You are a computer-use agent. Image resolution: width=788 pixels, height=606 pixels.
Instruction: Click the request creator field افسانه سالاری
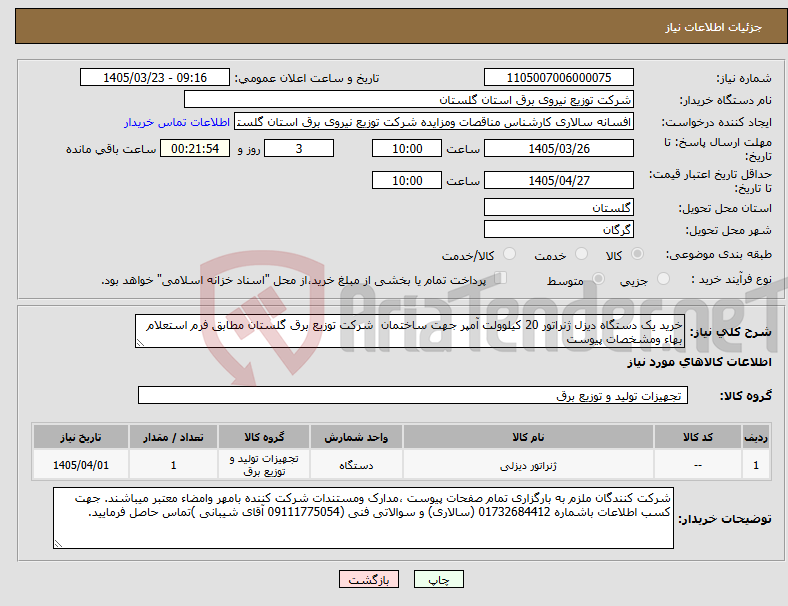click(x=434, y=122)
